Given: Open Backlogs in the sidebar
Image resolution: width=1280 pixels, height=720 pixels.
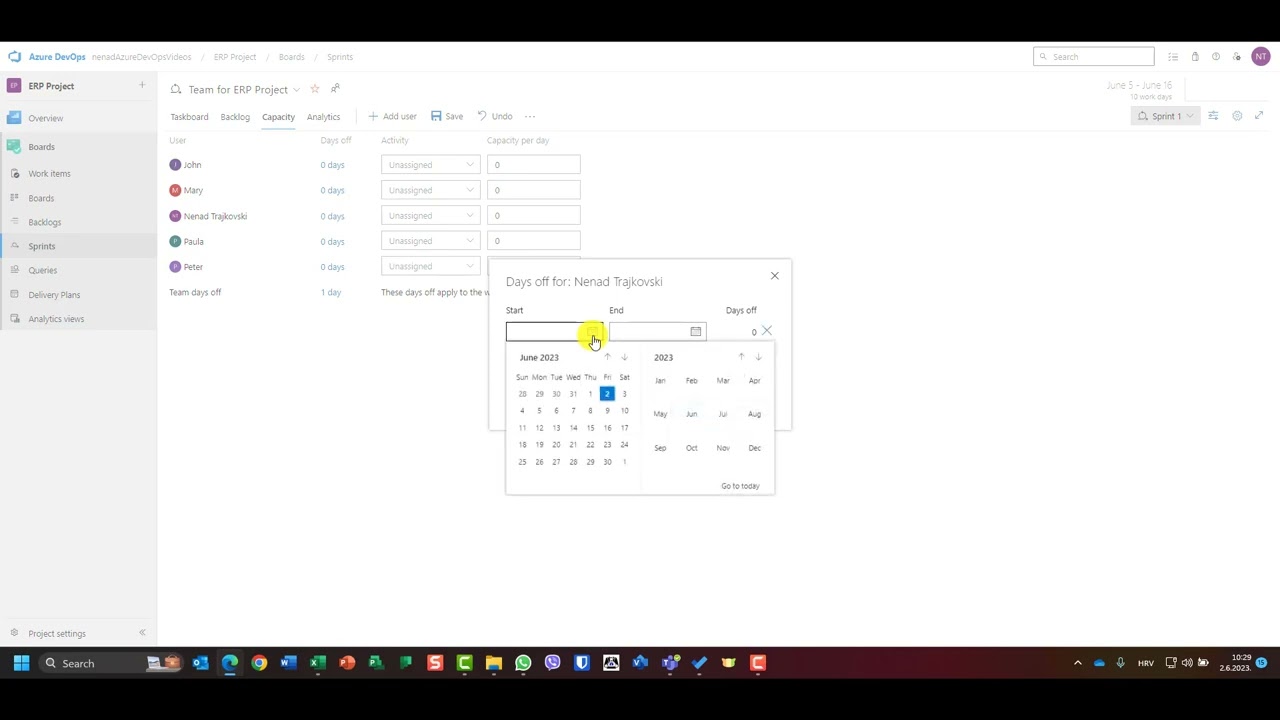Looking at the screenshot, I should click(45, 222).
